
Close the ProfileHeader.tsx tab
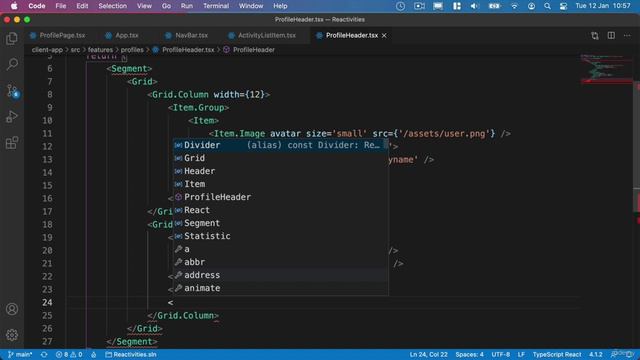coord(384,36)
